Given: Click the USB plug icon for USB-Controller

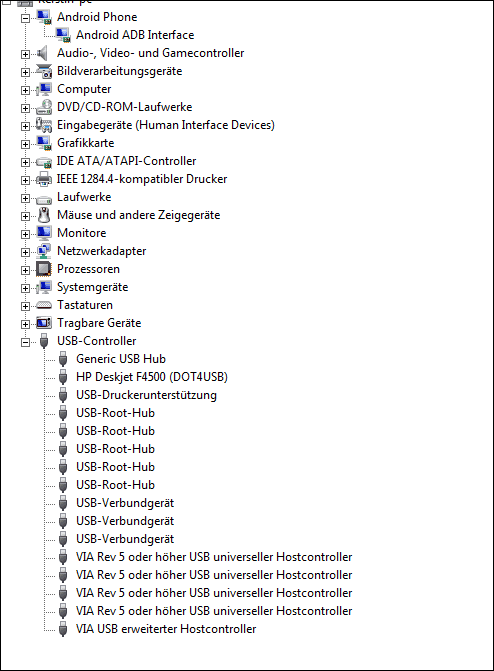Looking at the screenshot, I should click(x=44, y=341).
